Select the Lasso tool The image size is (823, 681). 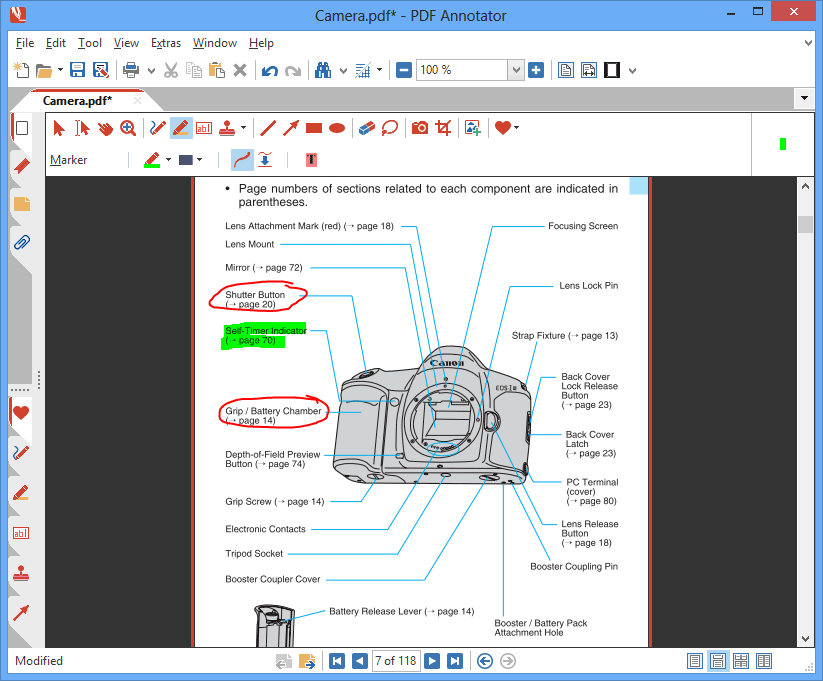click(390, 128)
